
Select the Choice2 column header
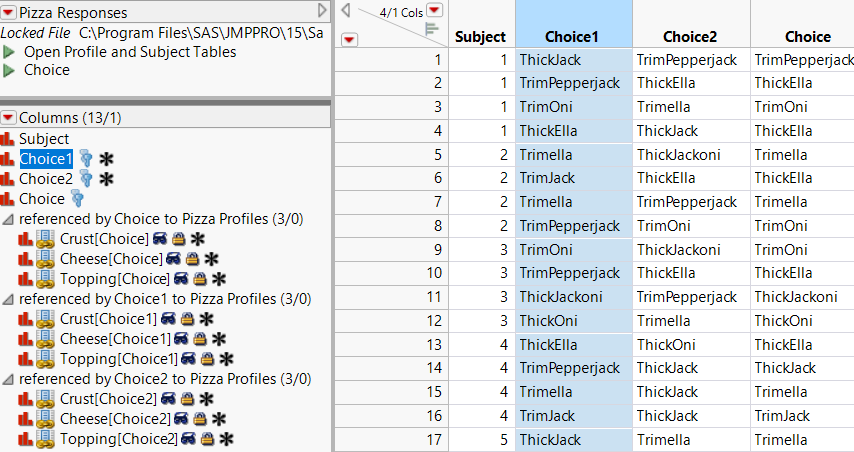pos(691,37)
